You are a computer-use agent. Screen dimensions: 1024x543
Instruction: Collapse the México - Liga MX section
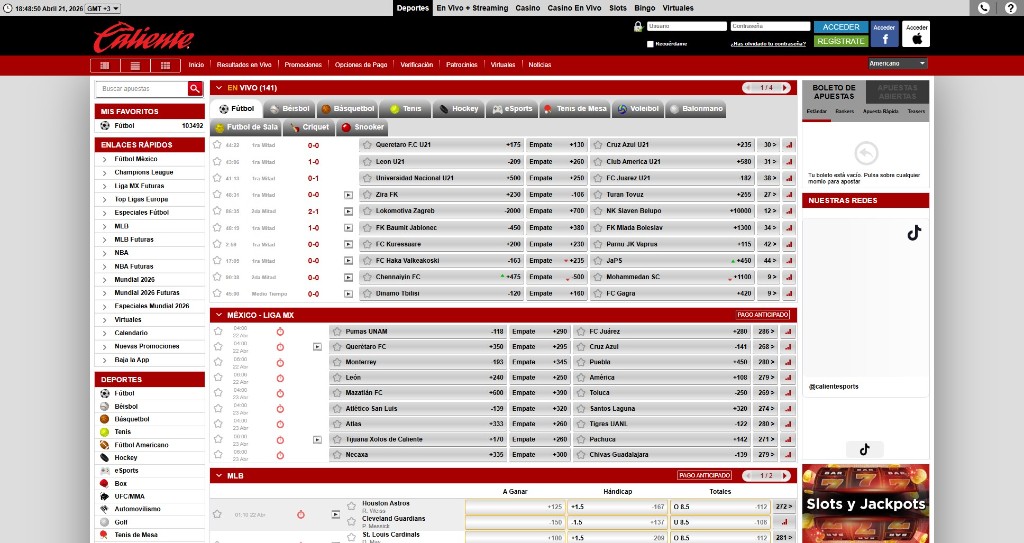pyautogui.click(x=218, y=315)
